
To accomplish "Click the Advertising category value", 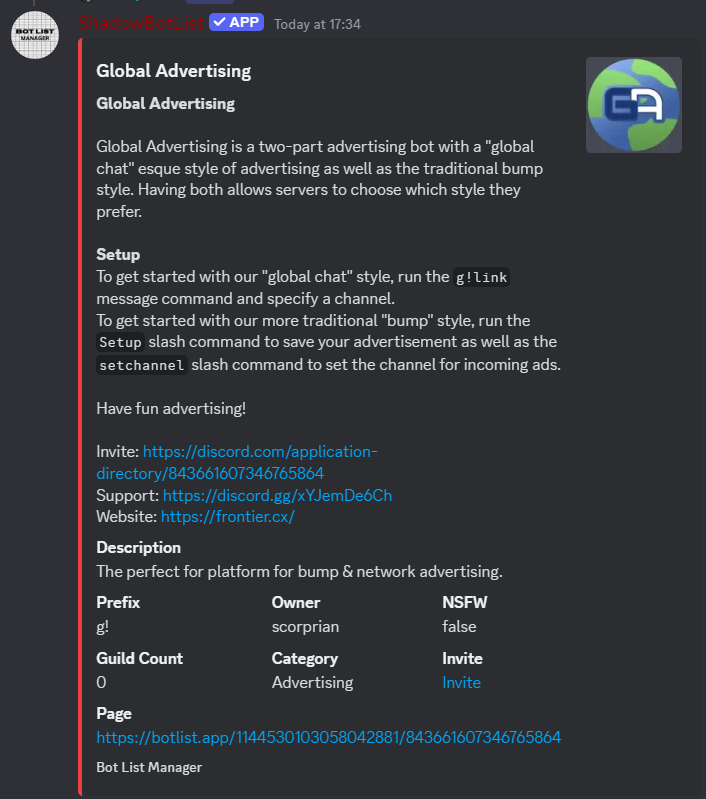I will tap(312, 682).
